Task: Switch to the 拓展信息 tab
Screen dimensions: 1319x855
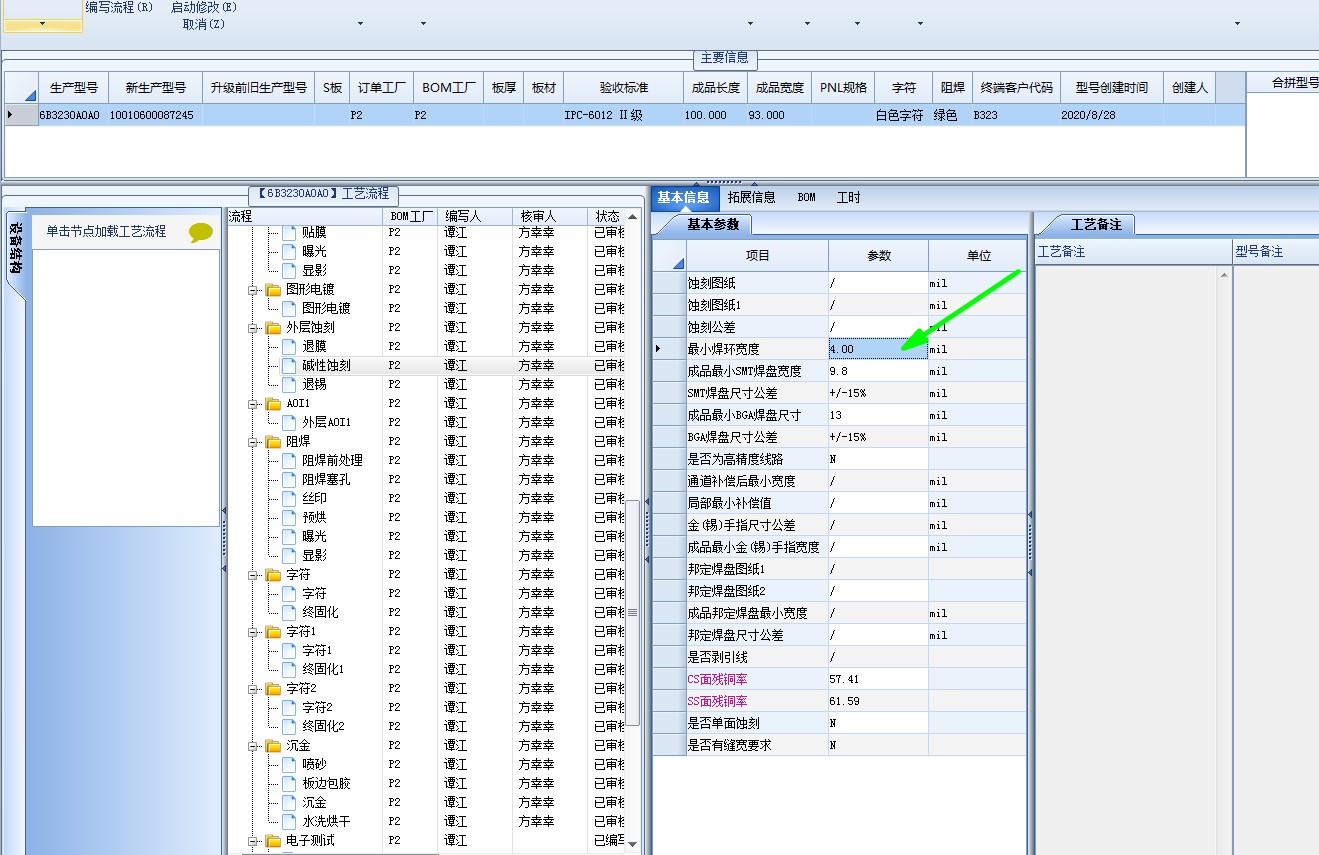Action: [752, 197]
